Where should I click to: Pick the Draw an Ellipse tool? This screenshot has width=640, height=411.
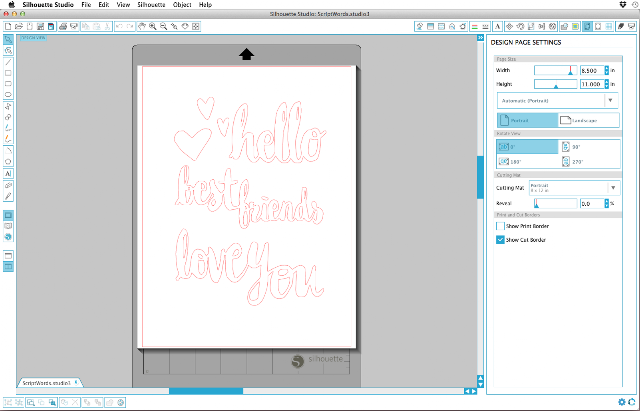(x=8, y=94)
